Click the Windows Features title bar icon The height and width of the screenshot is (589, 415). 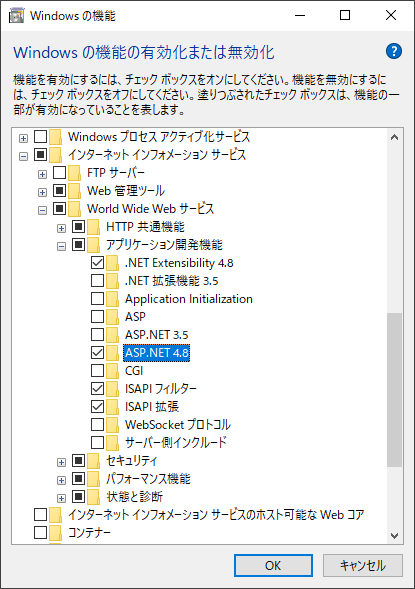16,16
